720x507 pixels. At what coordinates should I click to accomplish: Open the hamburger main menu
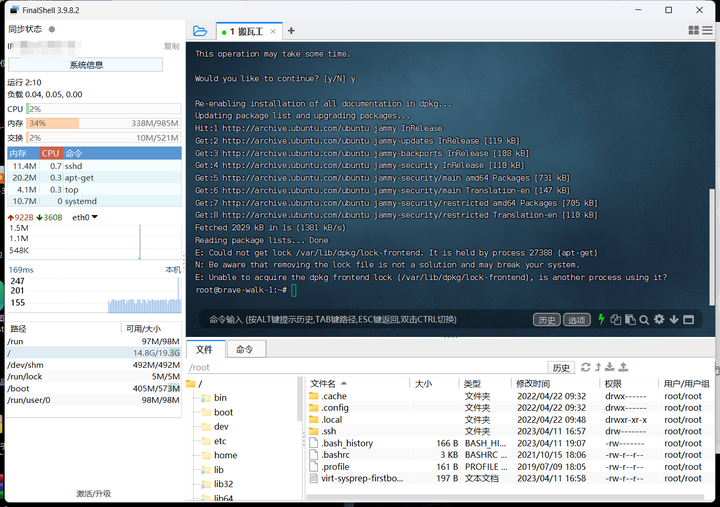(707, 30)
